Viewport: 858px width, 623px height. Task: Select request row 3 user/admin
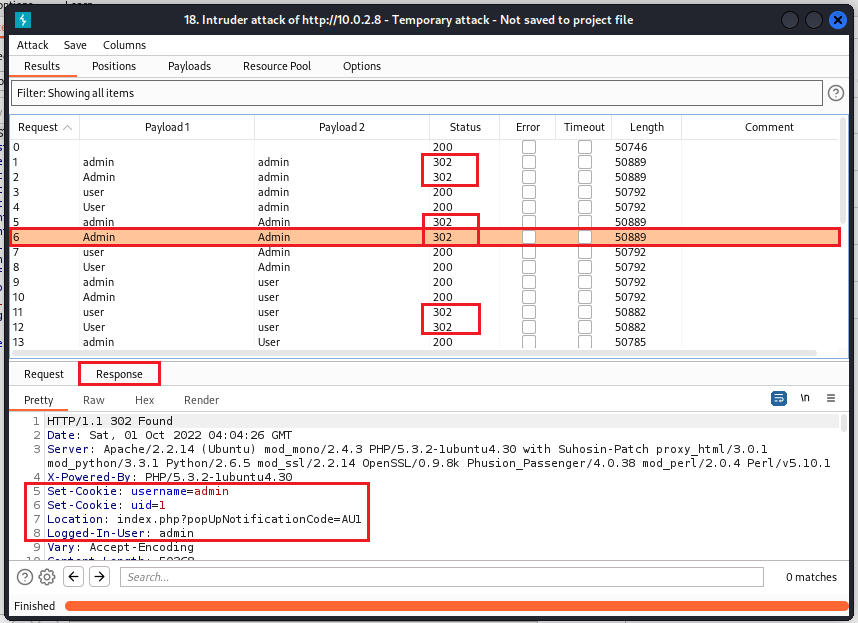tap(424, 192)
